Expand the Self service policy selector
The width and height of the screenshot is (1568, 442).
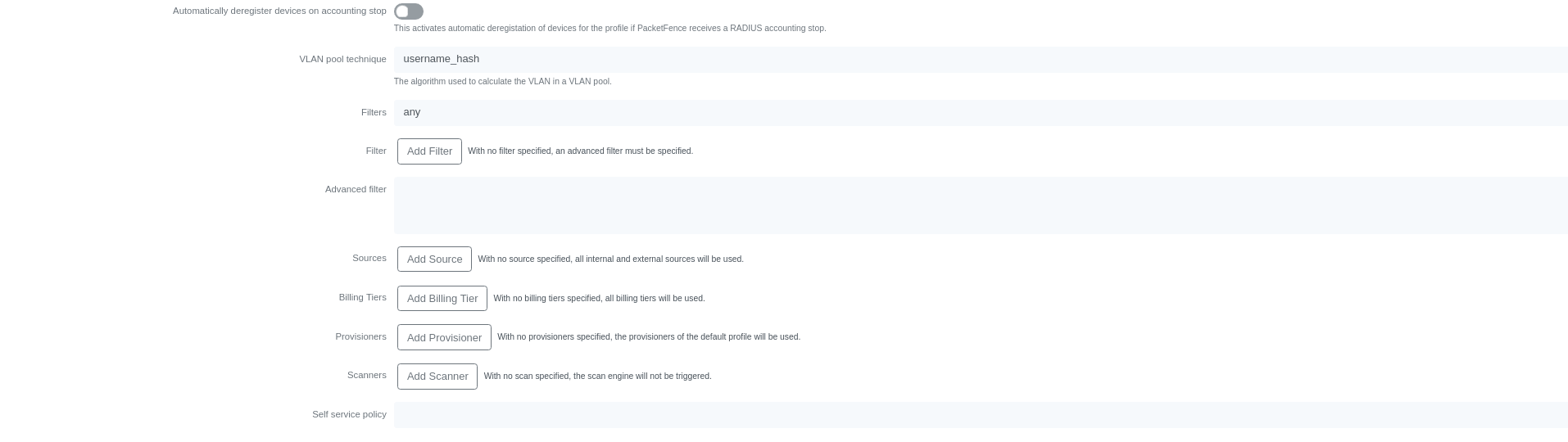coord(980,414)
